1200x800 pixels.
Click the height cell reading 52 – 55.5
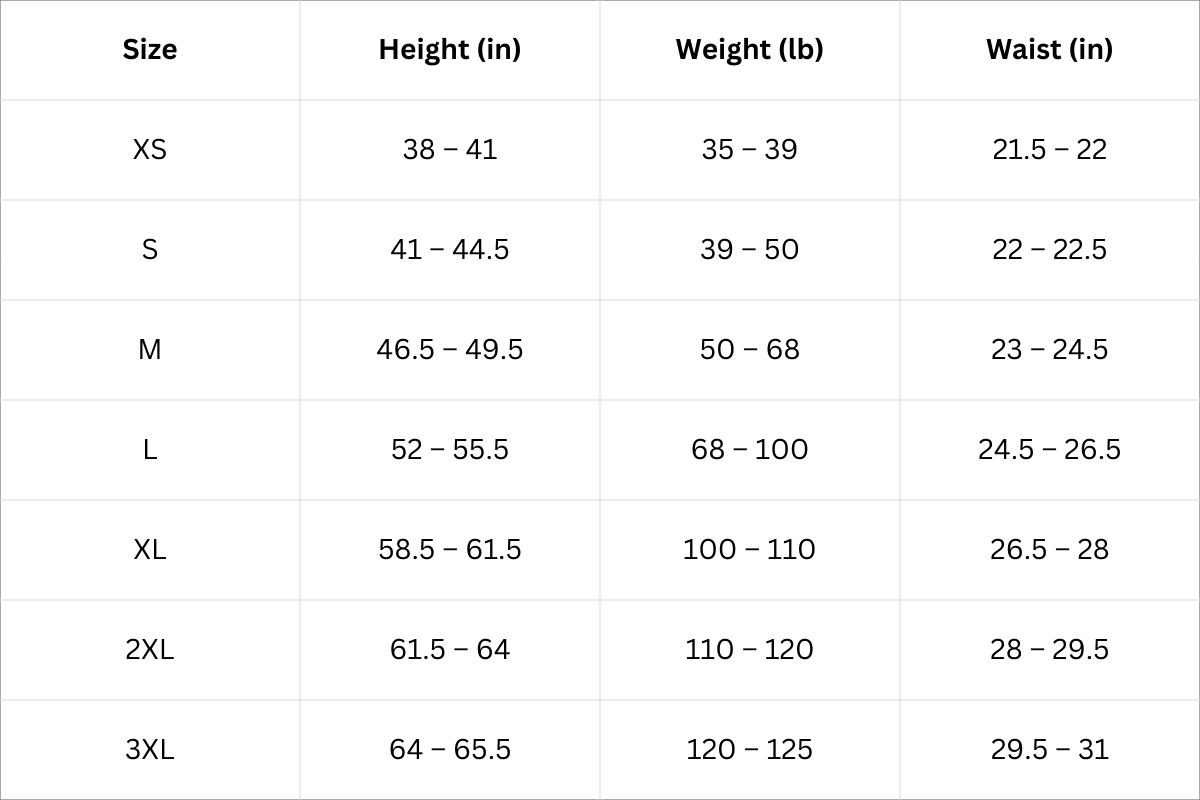(450, 449)
